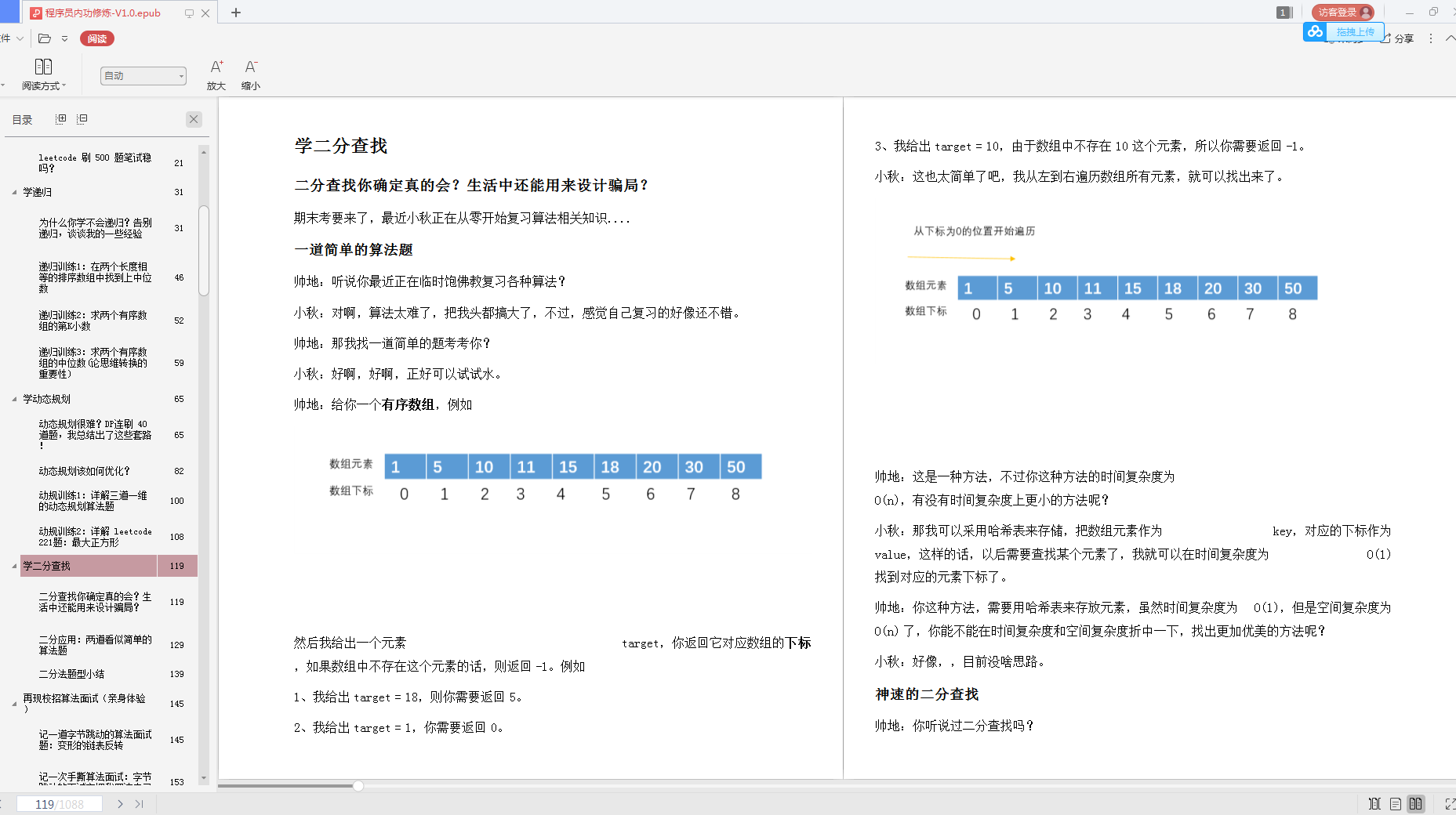
Task: Open outline entry leetcode 刷 500 题笔试稳吗
Action: click(x=95, y=163)
